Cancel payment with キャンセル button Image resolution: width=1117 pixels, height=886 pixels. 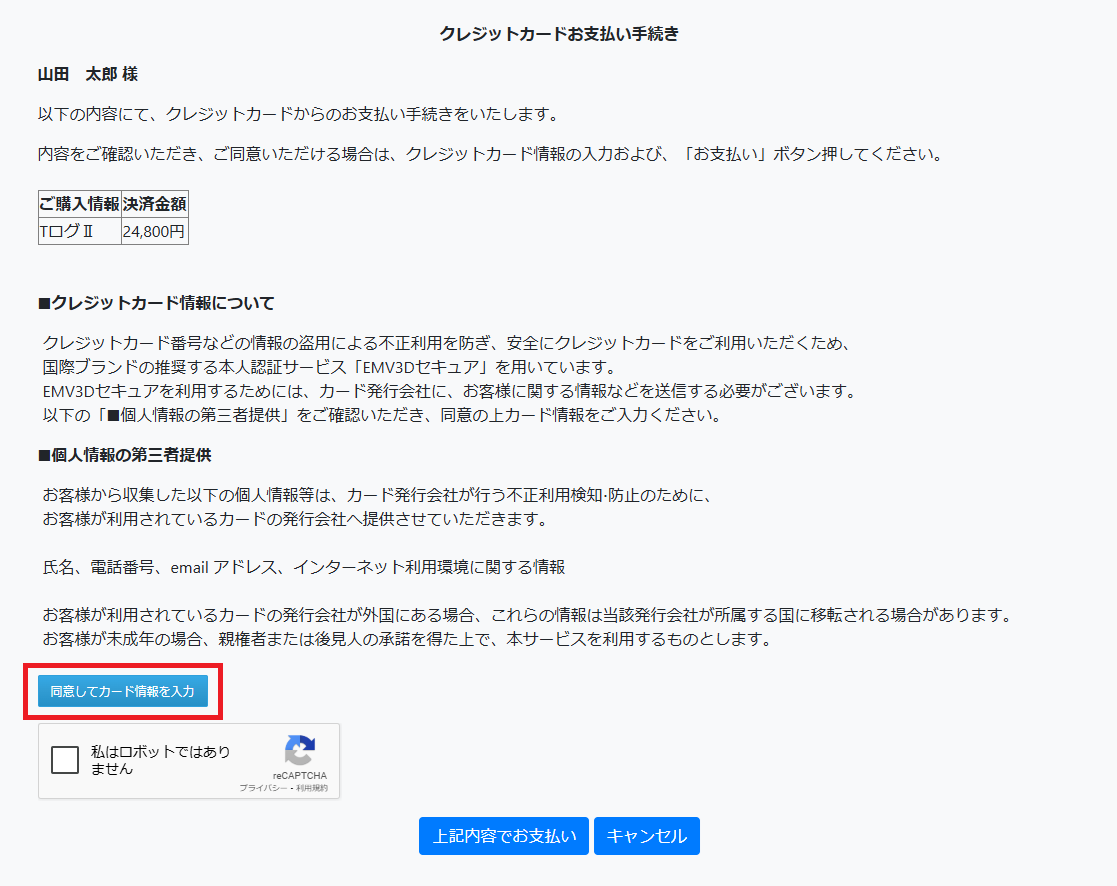[x=646, y=836]
